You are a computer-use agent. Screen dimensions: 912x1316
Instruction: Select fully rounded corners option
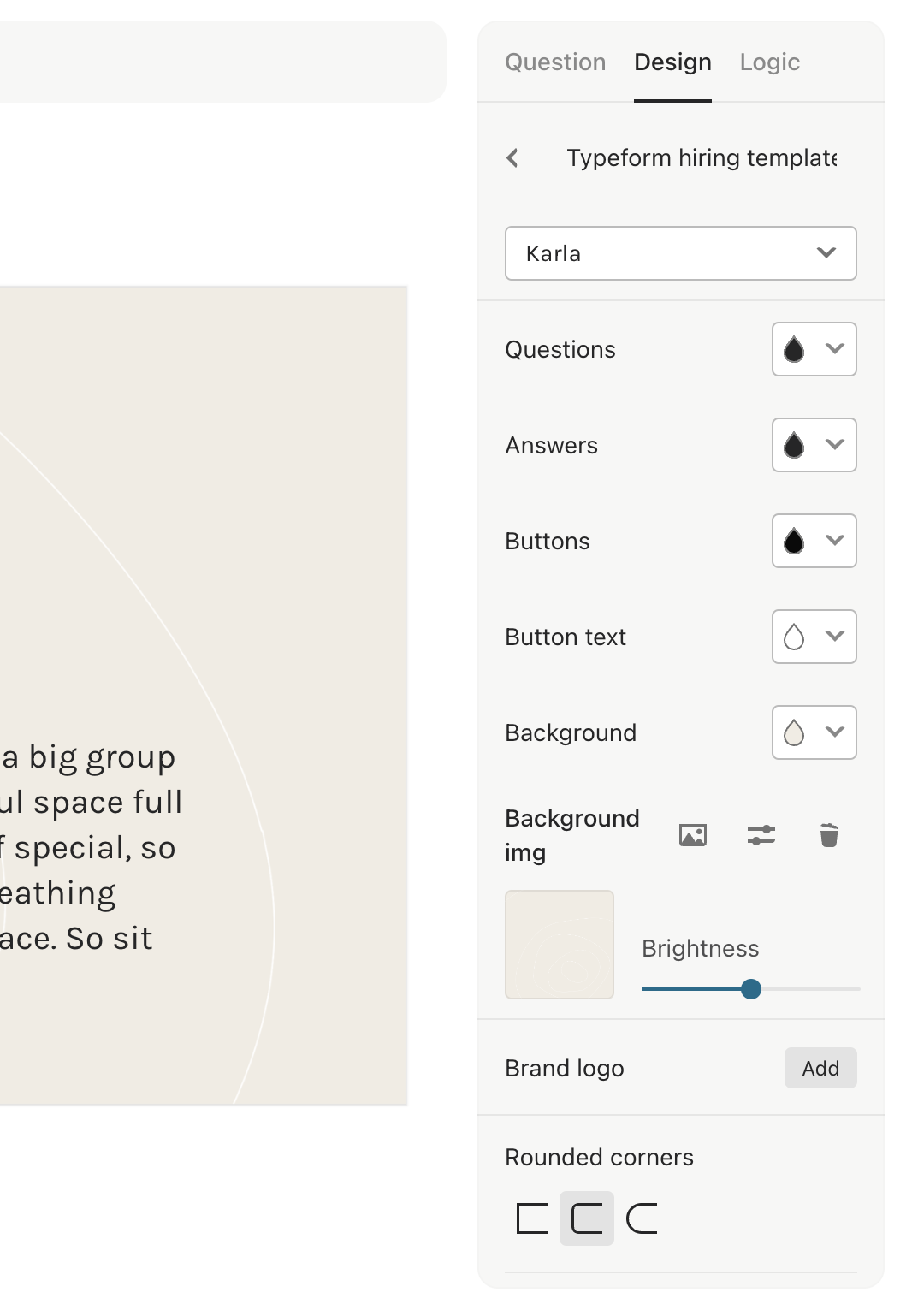642,1218
